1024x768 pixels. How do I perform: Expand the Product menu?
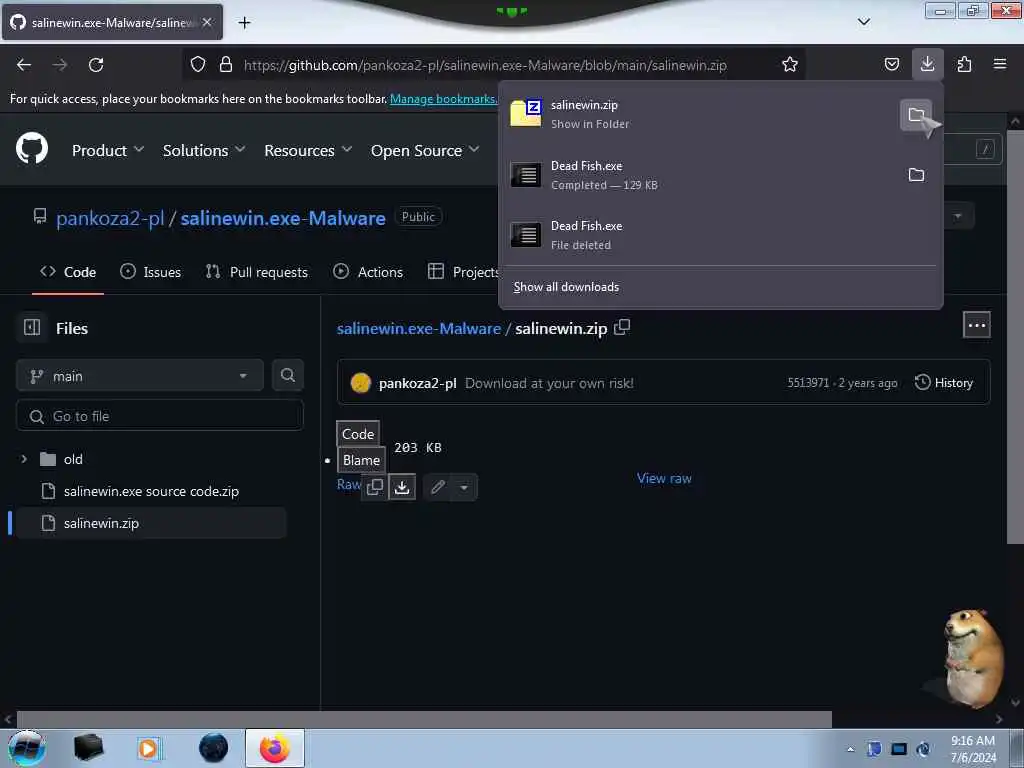108,150
